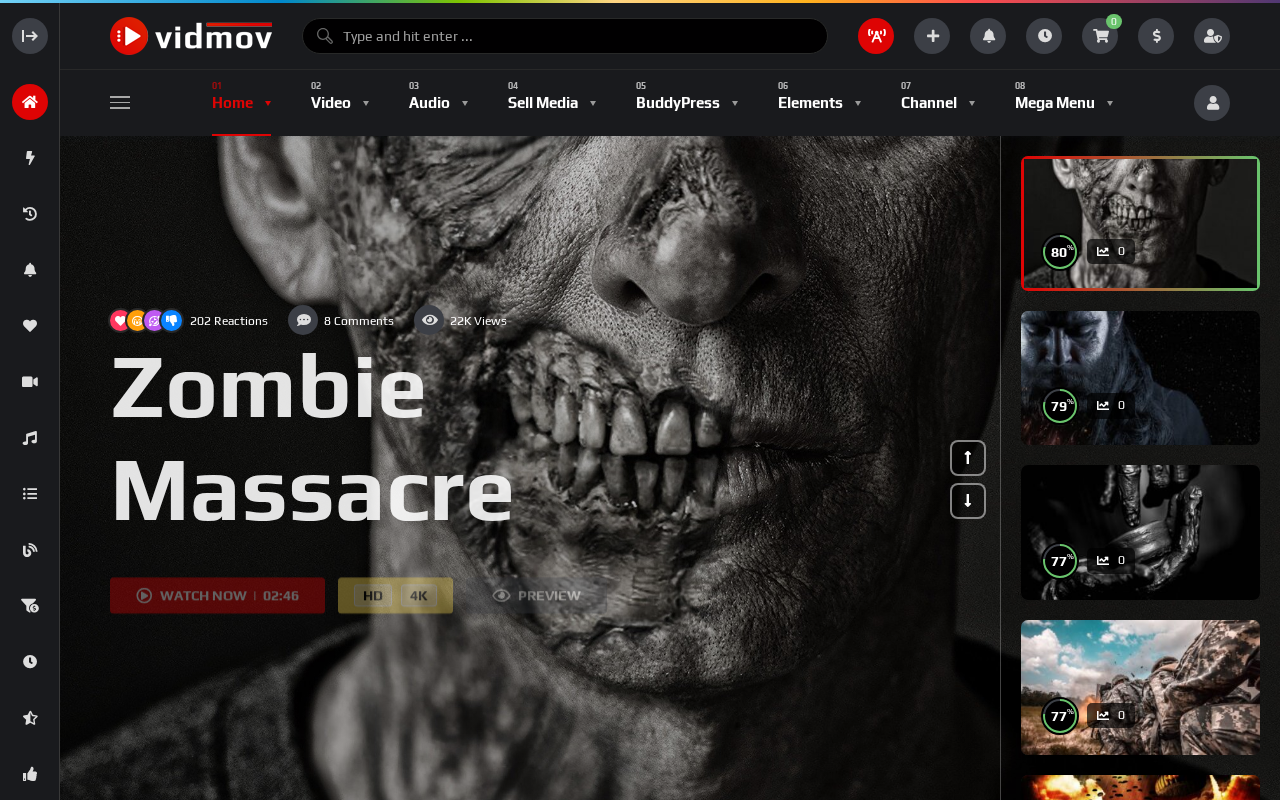
Task: Focus the "Type and hit enter" search box
Action: (x=565, y=36)
